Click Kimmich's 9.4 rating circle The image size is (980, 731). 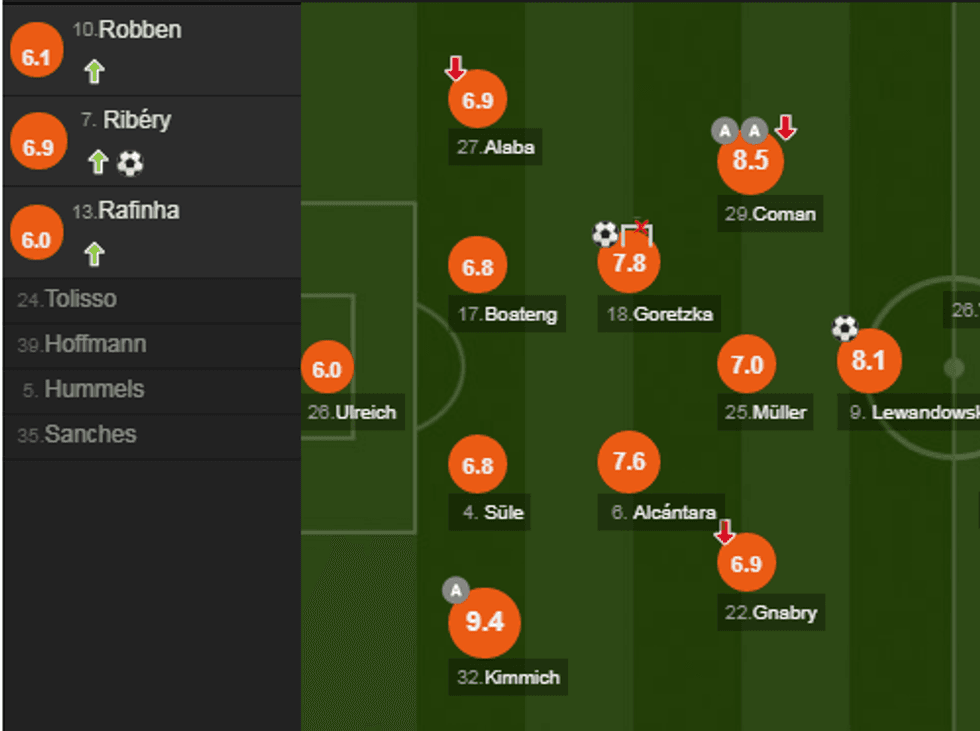(x=484, y=622)
